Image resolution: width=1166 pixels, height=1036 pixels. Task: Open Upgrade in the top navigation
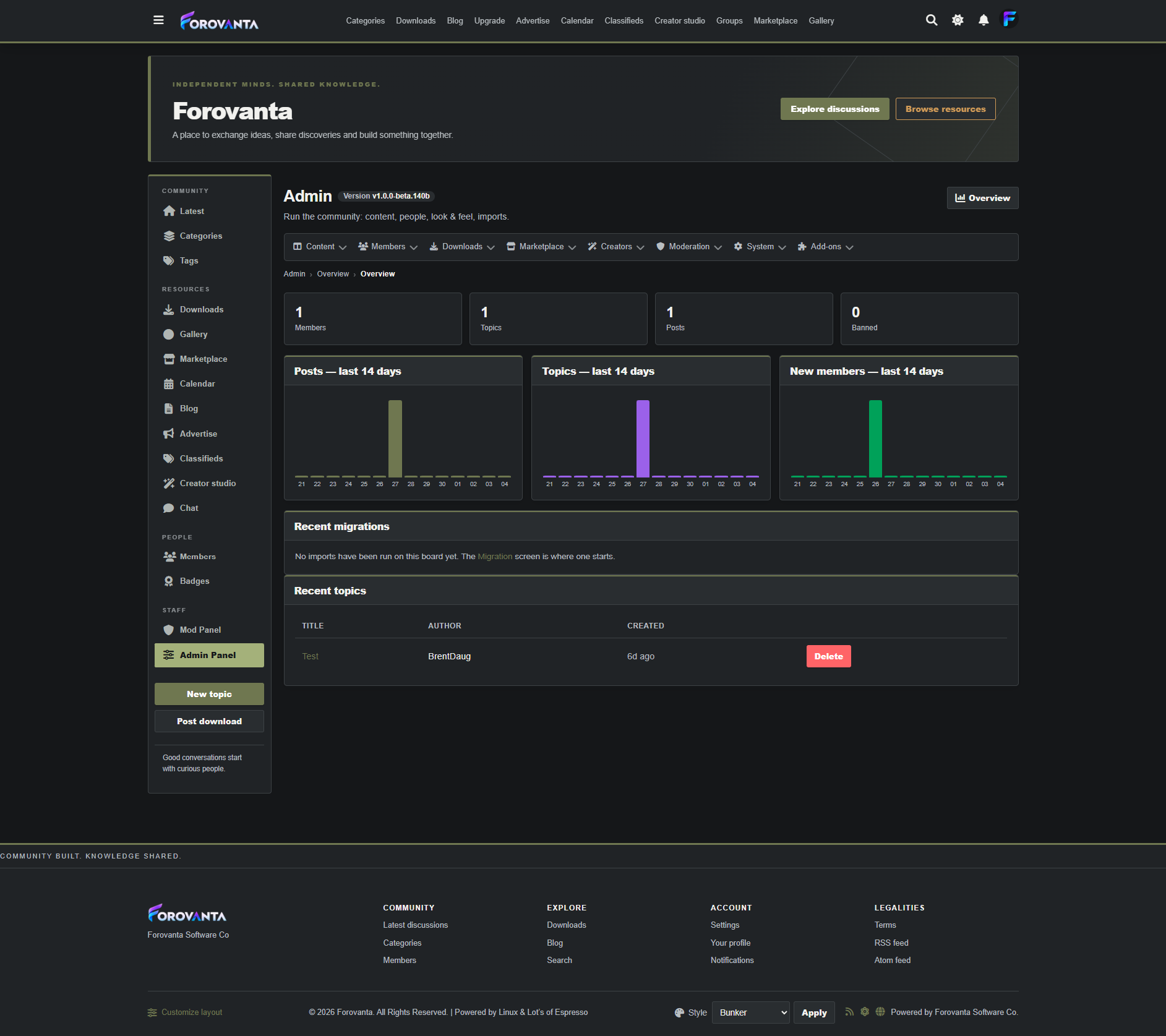[489, 21]
